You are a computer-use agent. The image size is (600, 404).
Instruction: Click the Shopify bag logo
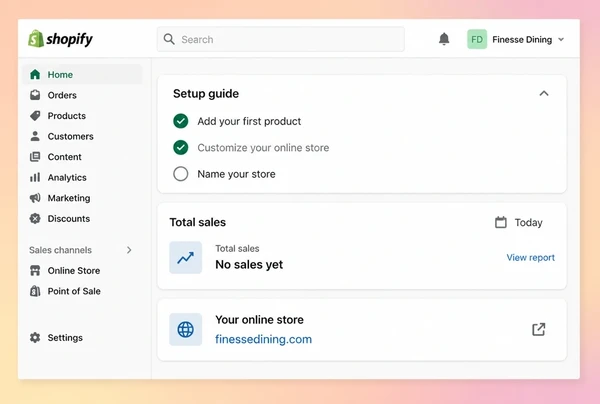pyautogui.click(x=36, y=39)
